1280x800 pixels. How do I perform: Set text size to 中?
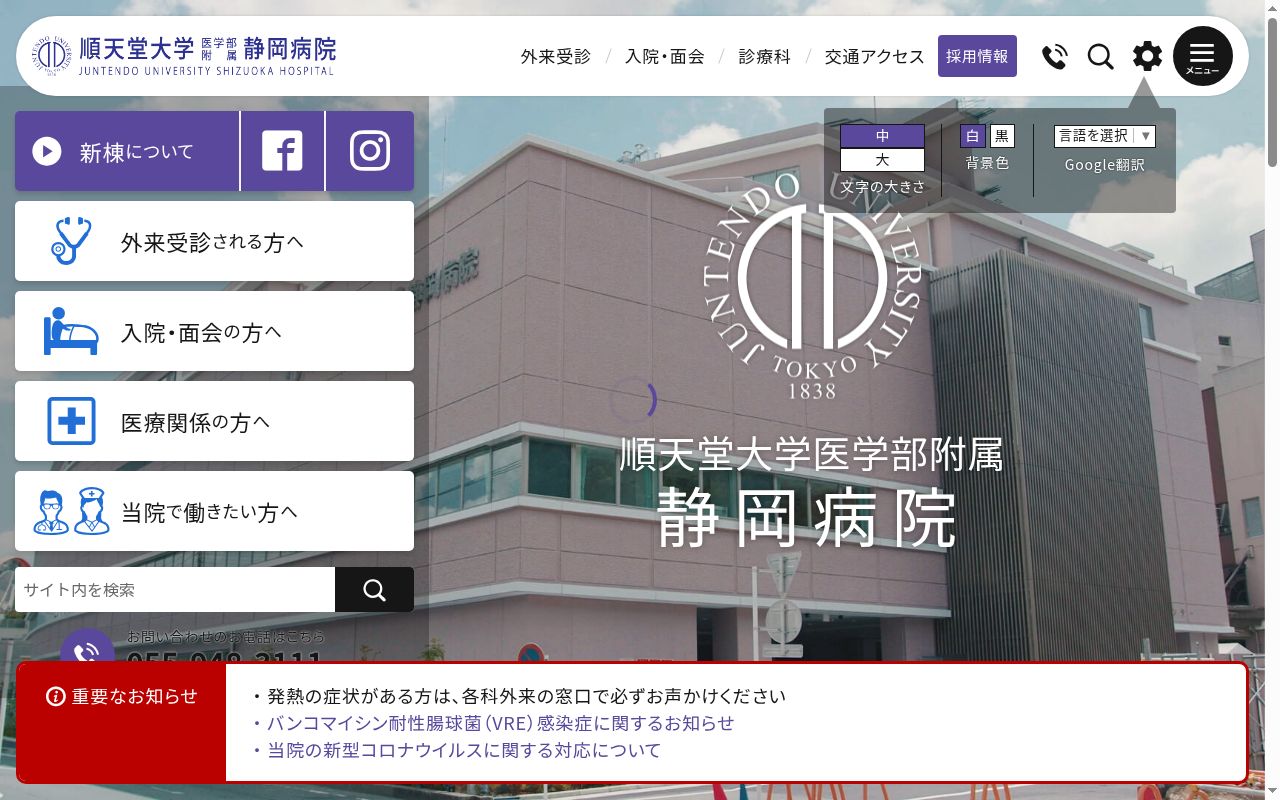pos(882,136)
